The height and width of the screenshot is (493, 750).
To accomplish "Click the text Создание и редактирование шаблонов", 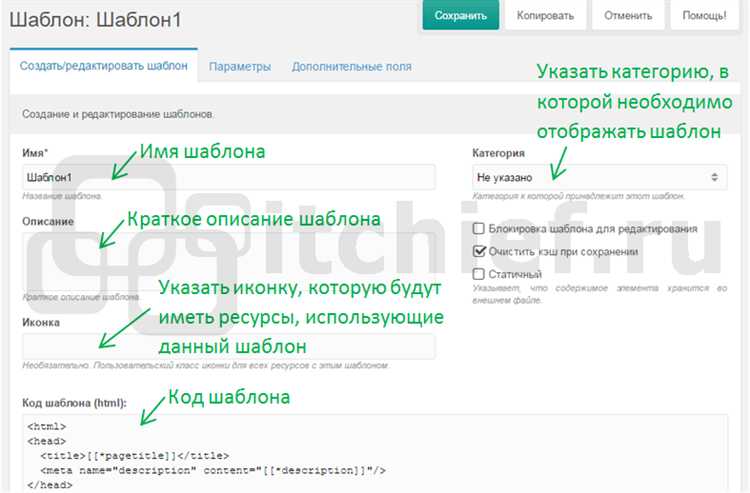I will [118, 114].
